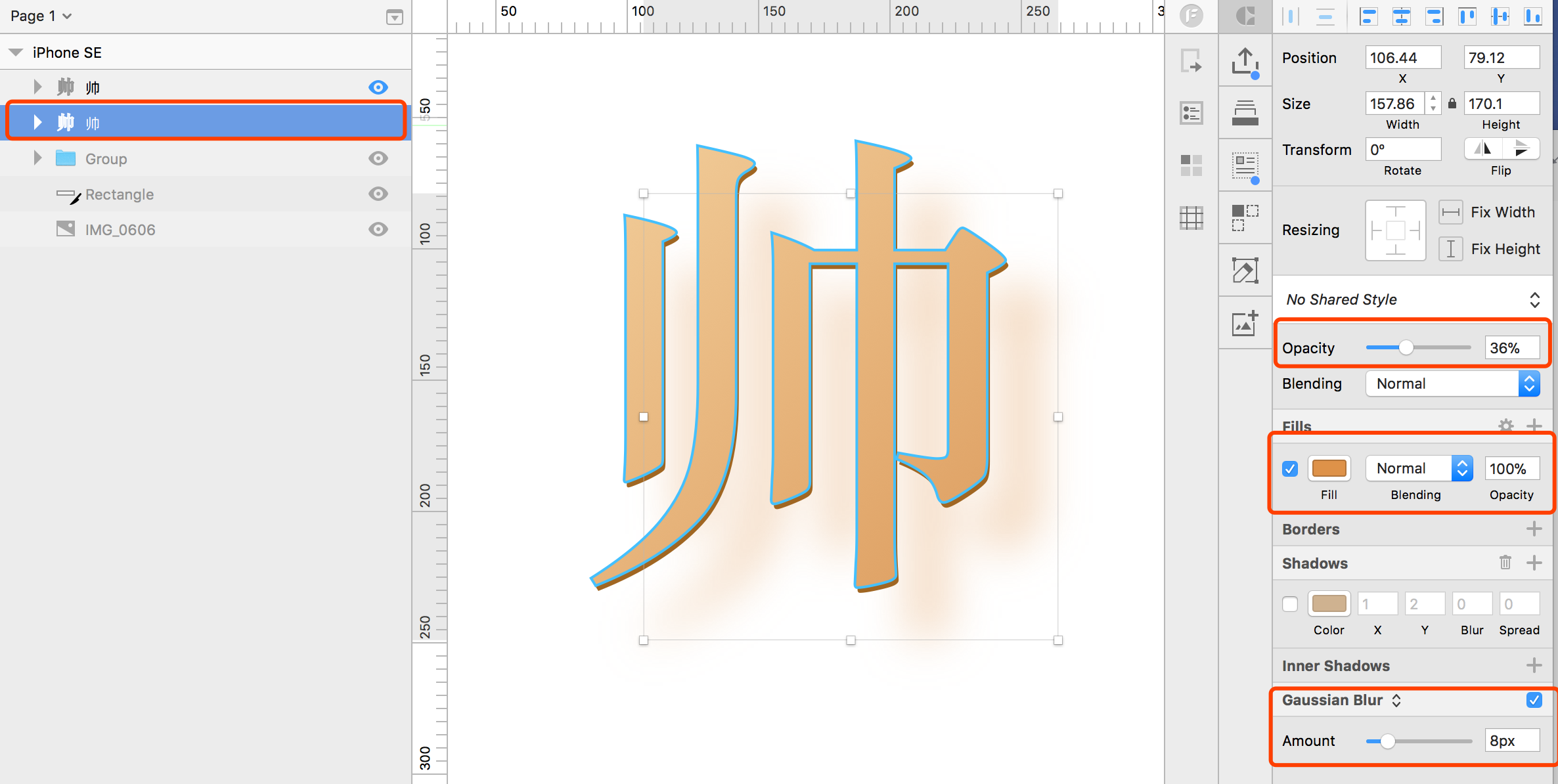Click the flip vertical button
Image resolution: width=1558 pixels, height=784 pixels.
coord(1521,149)
